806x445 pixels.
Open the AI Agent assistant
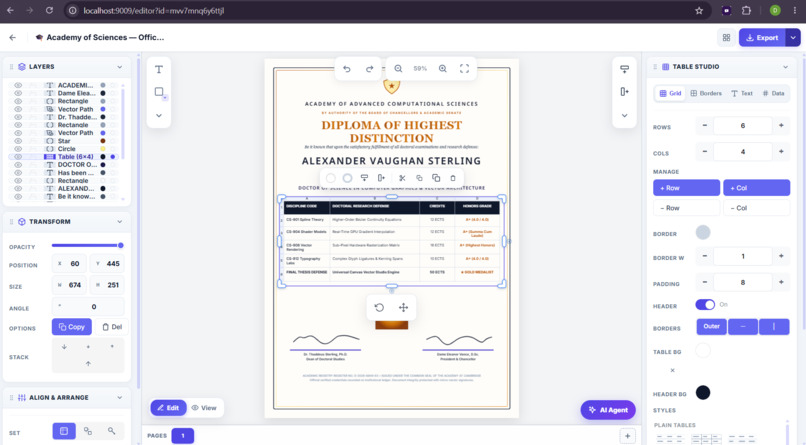tap(608, 410)
